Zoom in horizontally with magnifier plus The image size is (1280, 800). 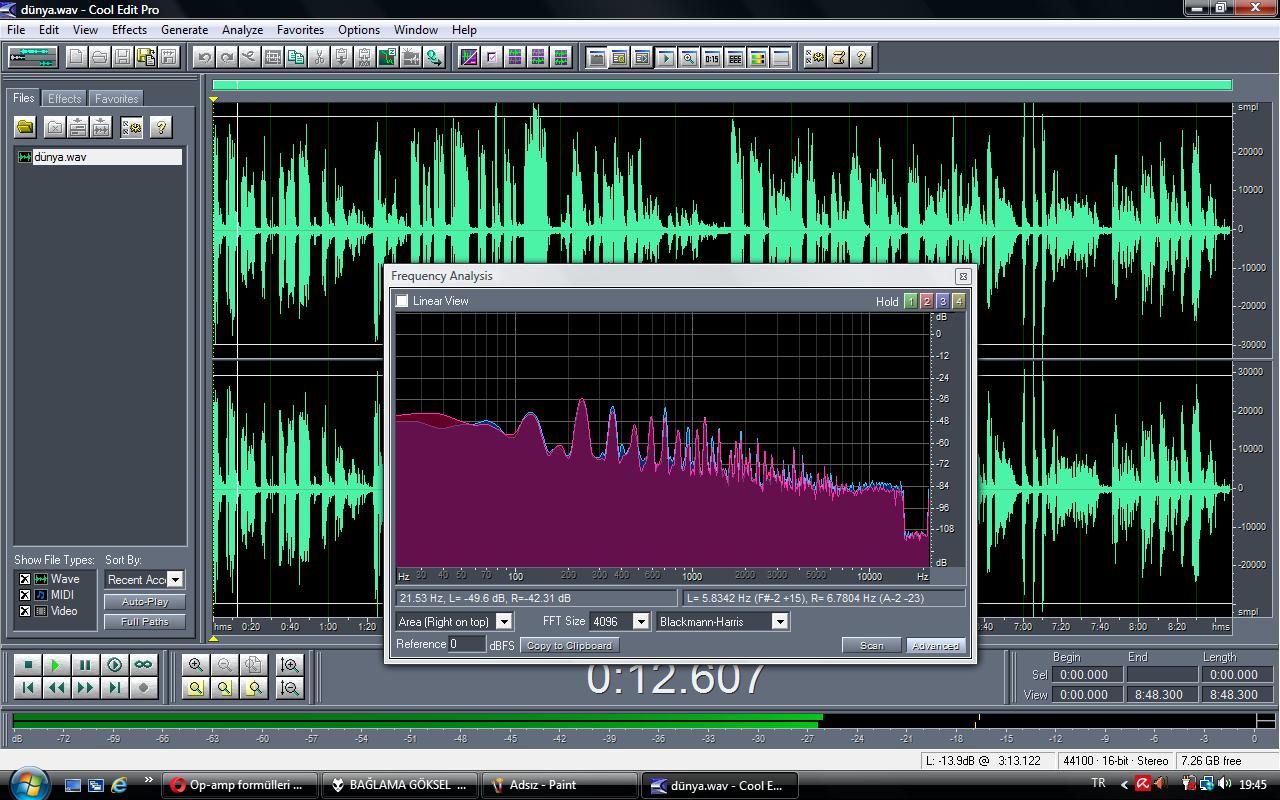[x=196, y=665]
